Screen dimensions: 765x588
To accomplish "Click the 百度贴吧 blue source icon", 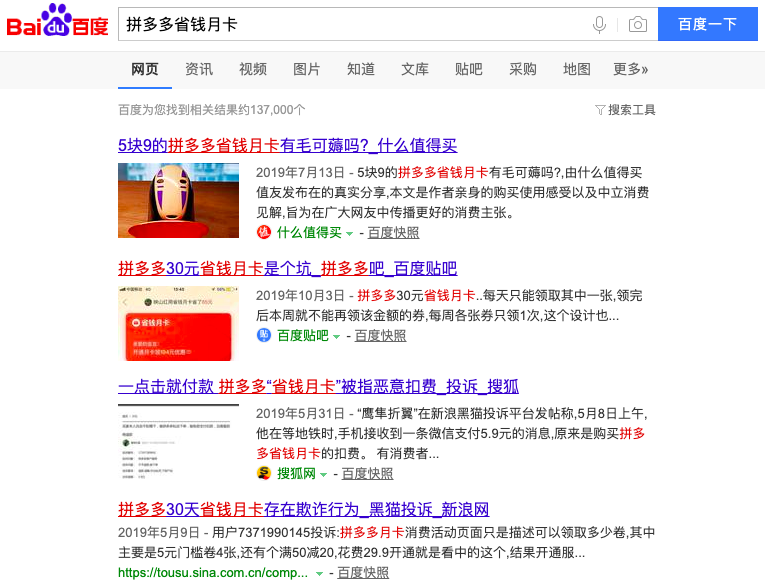I will pos(264,336).
